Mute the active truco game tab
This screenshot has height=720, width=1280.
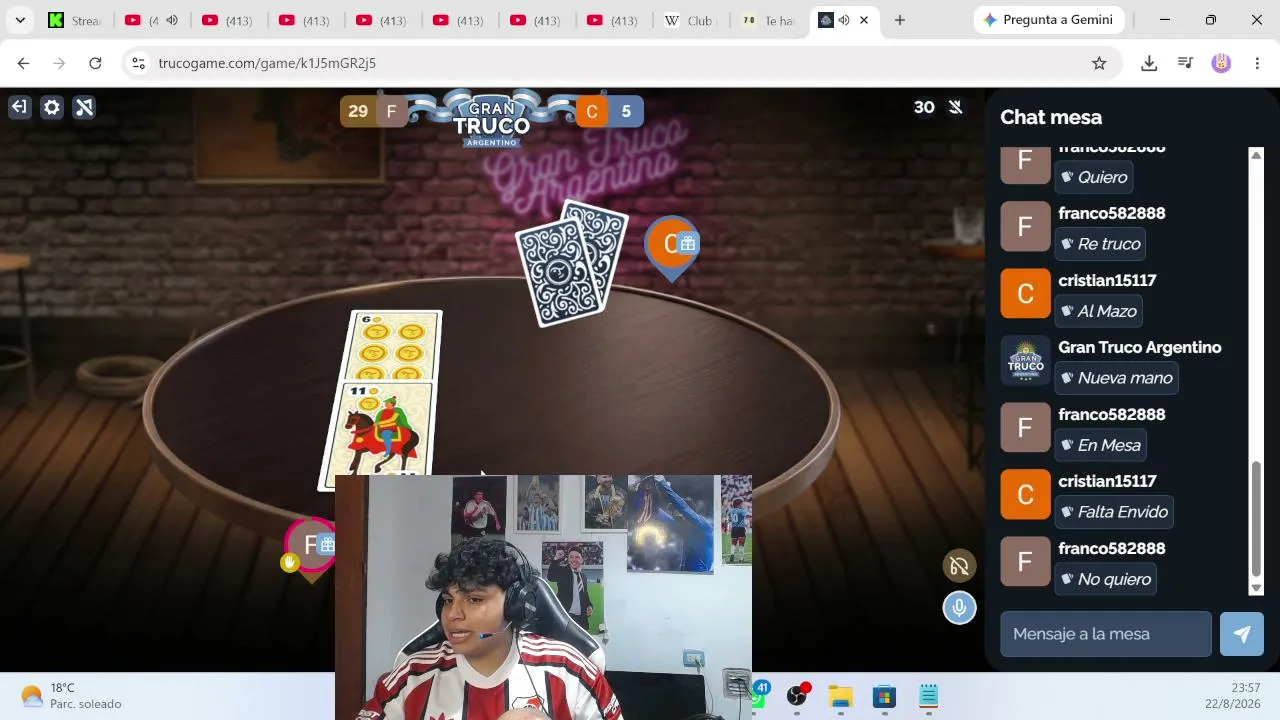point(844,20)
